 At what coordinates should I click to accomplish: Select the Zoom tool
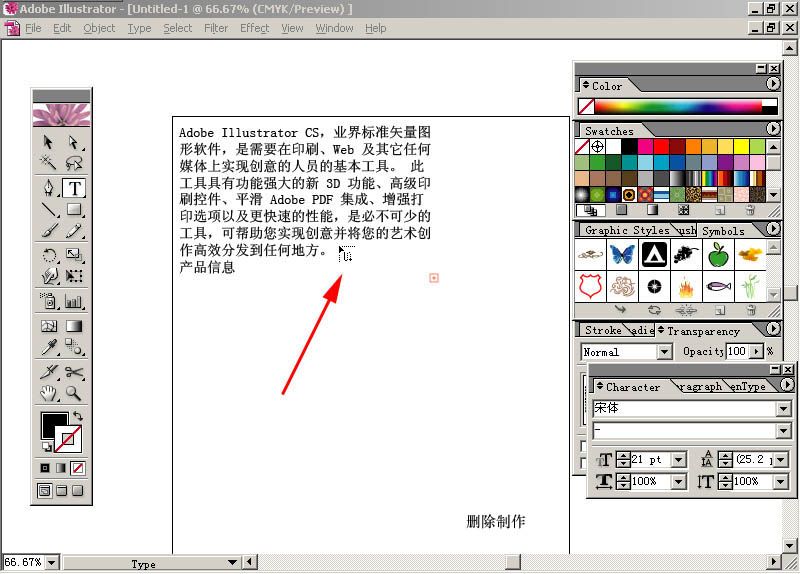pyautogui.click(x=74, y=393)
